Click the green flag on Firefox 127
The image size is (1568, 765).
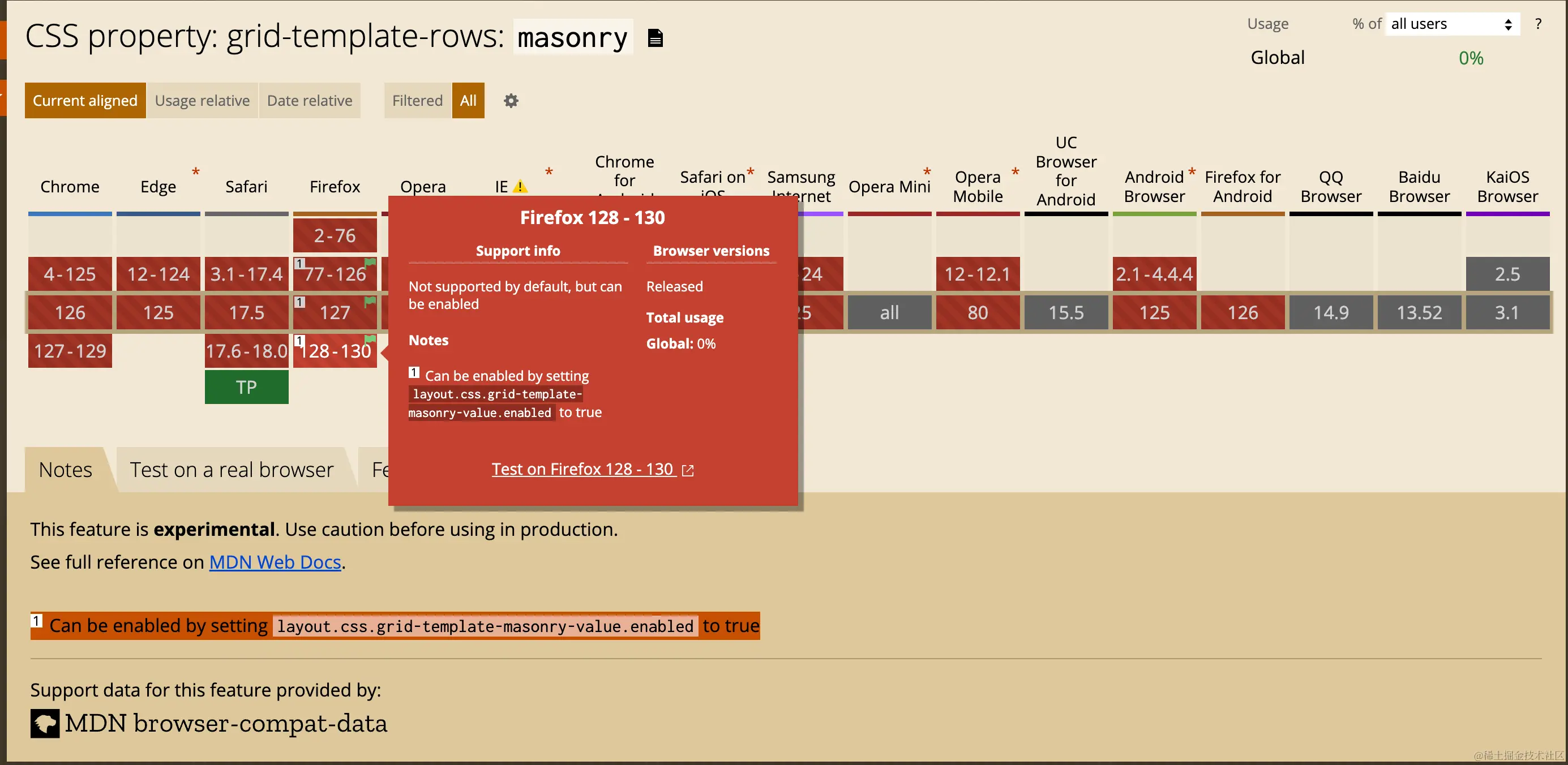coord(370,300)
